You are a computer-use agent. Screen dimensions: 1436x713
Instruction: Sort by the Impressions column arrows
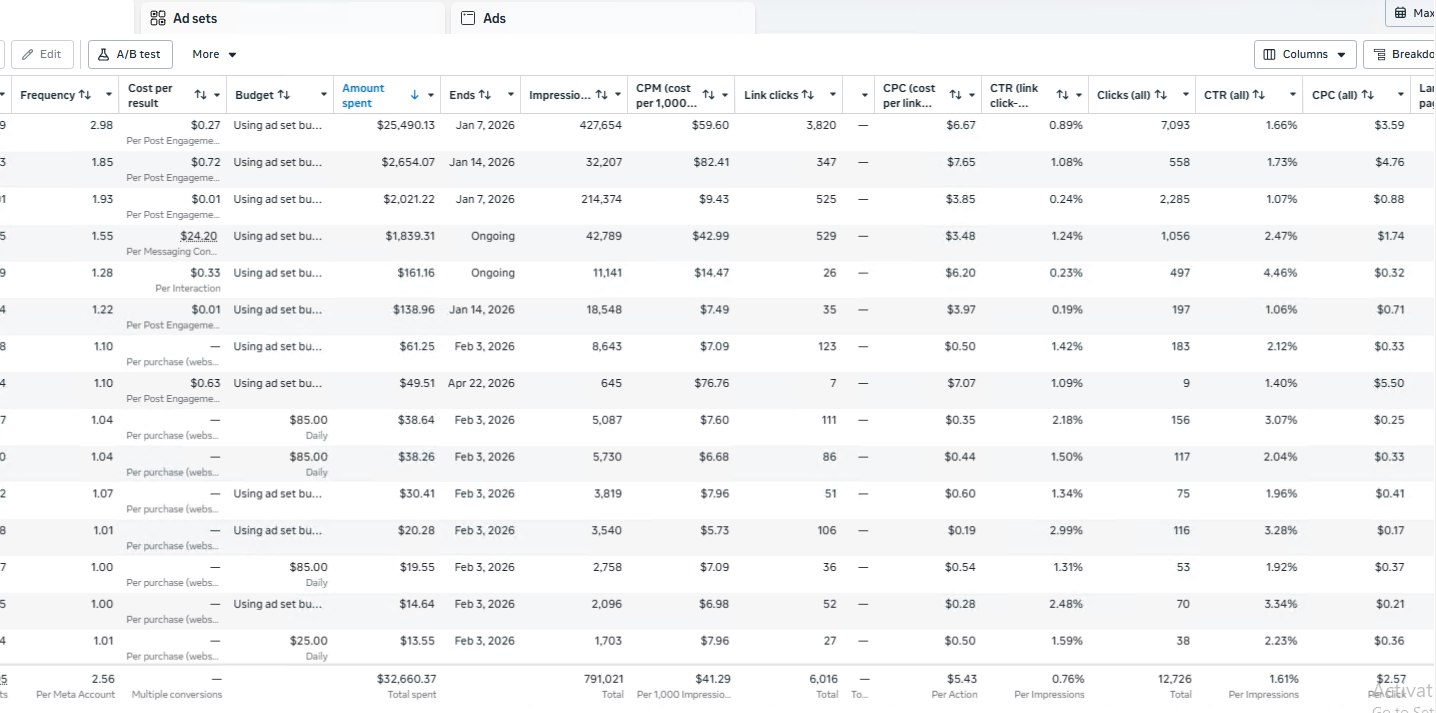(601, 95)
